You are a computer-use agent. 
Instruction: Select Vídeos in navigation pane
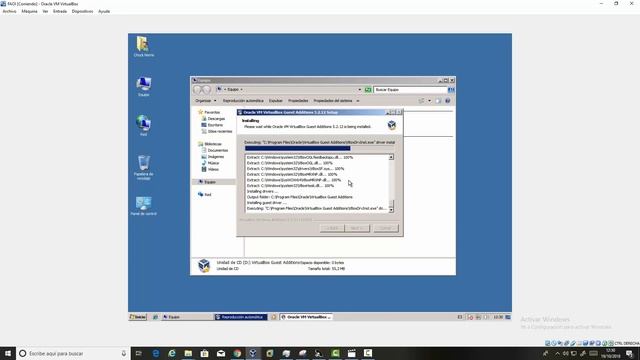pyautogui.click(x=210, y=169)
